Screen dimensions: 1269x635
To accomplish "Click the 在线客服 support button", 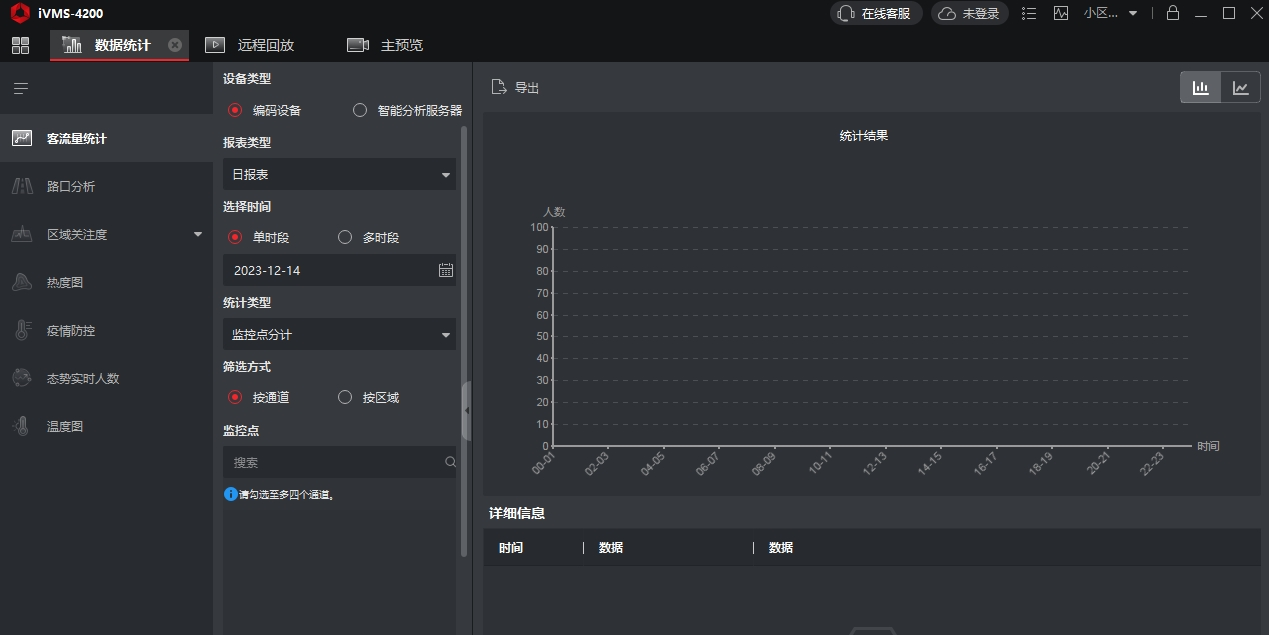I will point(876,13).
